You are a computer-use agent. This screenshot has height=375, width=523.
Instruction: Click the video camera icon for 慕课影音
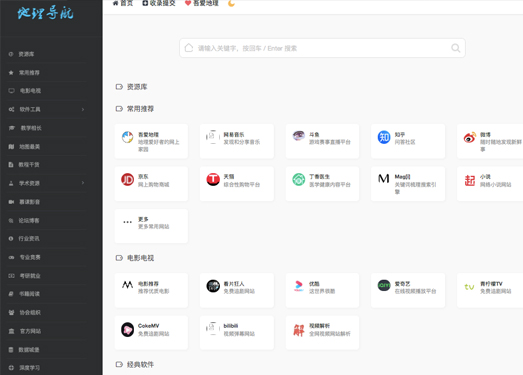click(11, 202)
